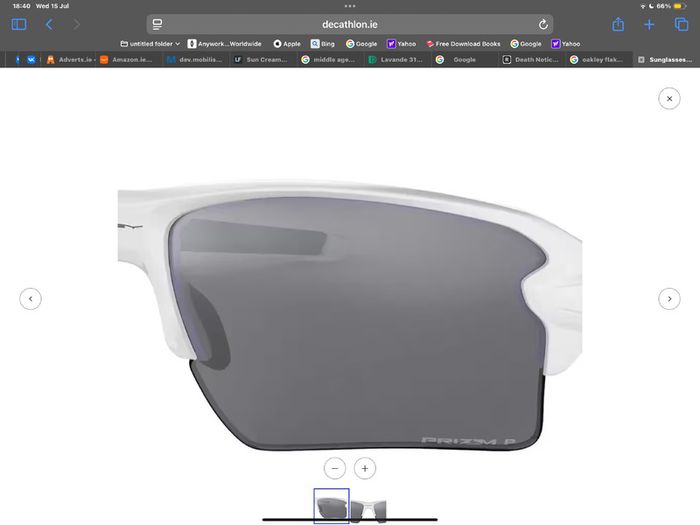Select the first sunglasses thumbnail

point(331,506)
